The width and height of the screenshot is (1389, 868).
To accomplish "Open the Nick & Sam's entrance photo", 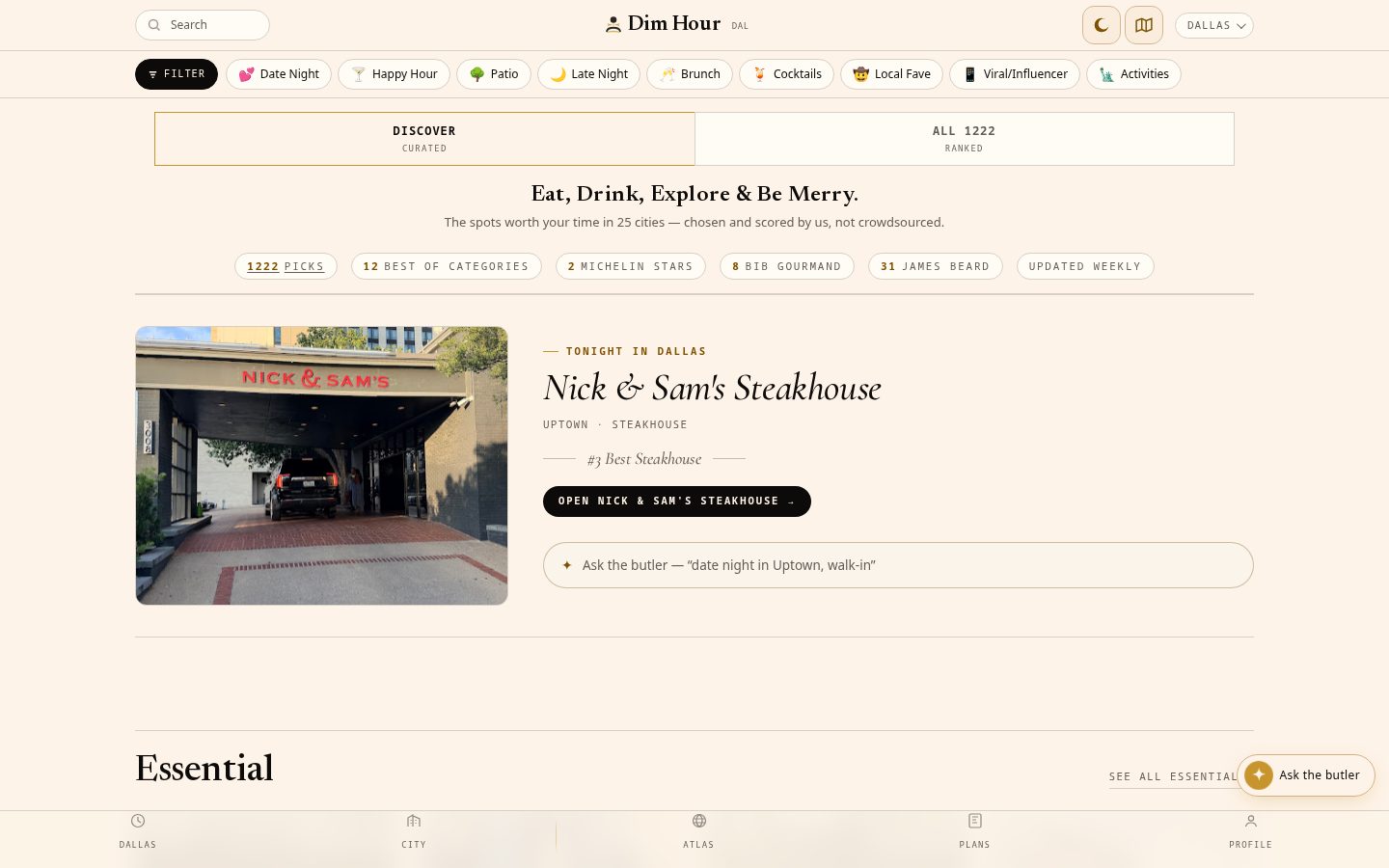I will [x=321, y=466].
